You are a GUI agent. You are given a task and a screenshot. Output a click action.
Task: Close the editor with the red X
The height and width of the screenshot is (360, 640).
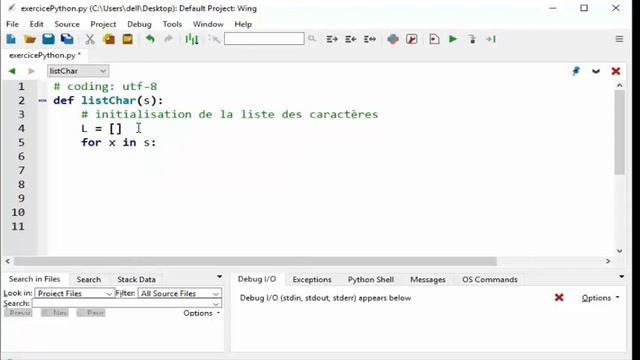tap(616, 71)
